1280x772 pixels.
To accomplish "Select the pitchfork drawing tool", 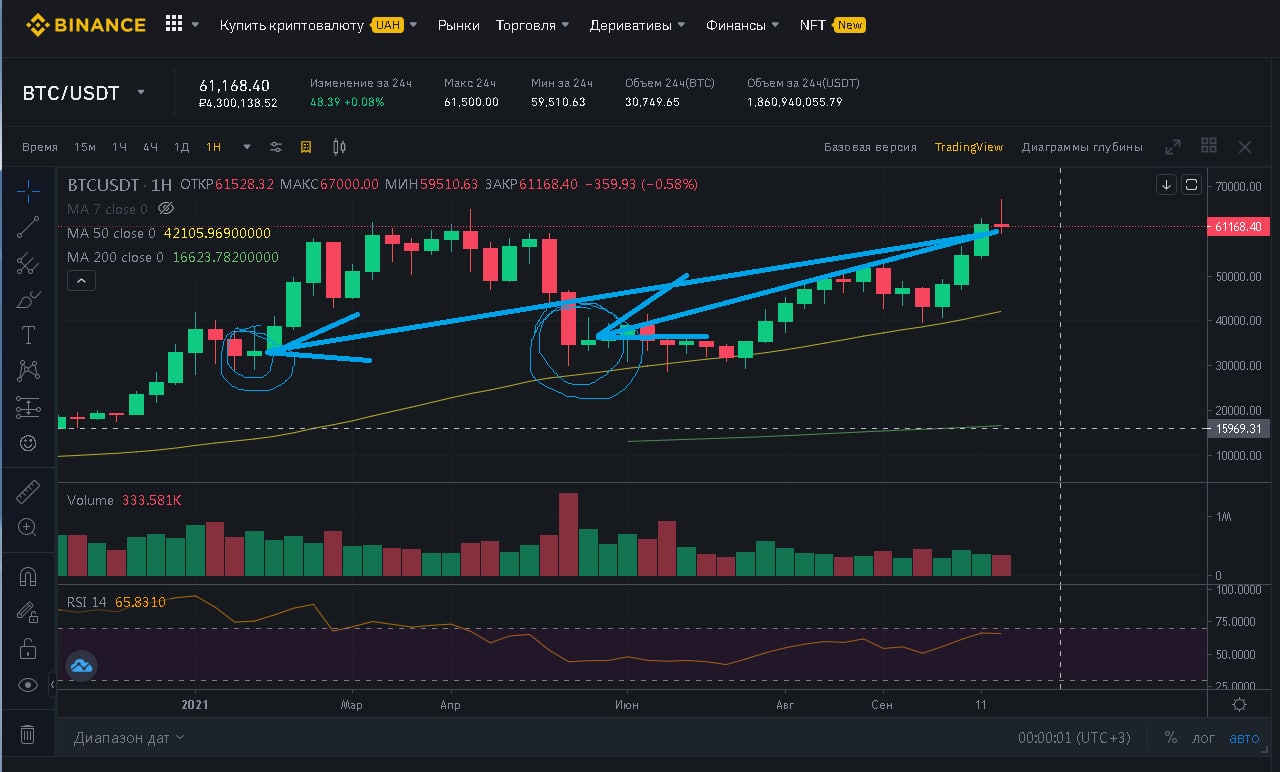I will pos(28,263).
